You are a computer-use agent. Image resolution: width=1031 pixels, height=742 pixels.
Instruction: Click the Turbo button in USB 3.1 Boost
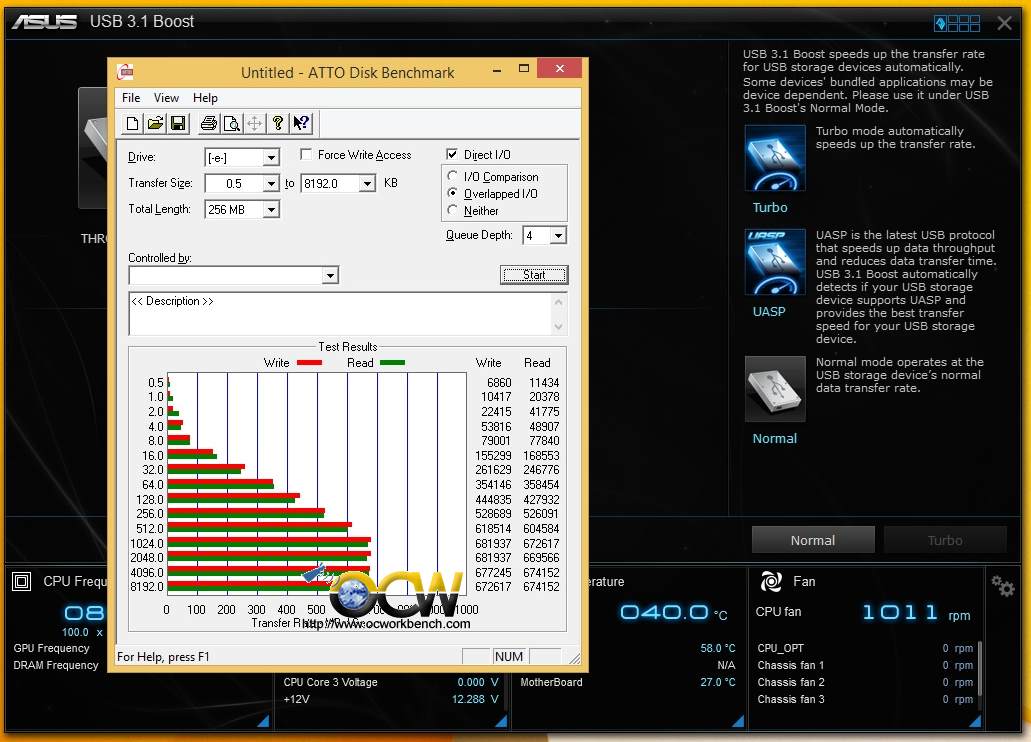(x=945, y=540)
